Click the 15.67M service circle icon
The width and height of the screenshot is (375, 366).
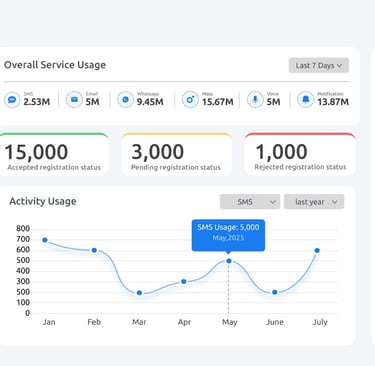[190, 100]
